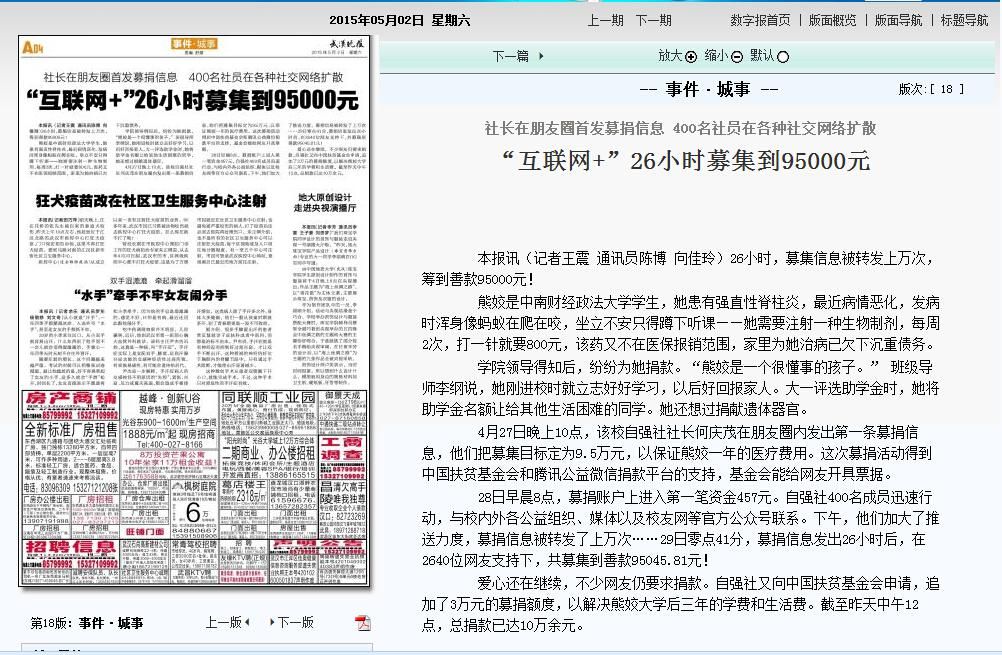Open 标题导航 headline navigation
Screen dimensions: 1002x655
tap(964, 20)
